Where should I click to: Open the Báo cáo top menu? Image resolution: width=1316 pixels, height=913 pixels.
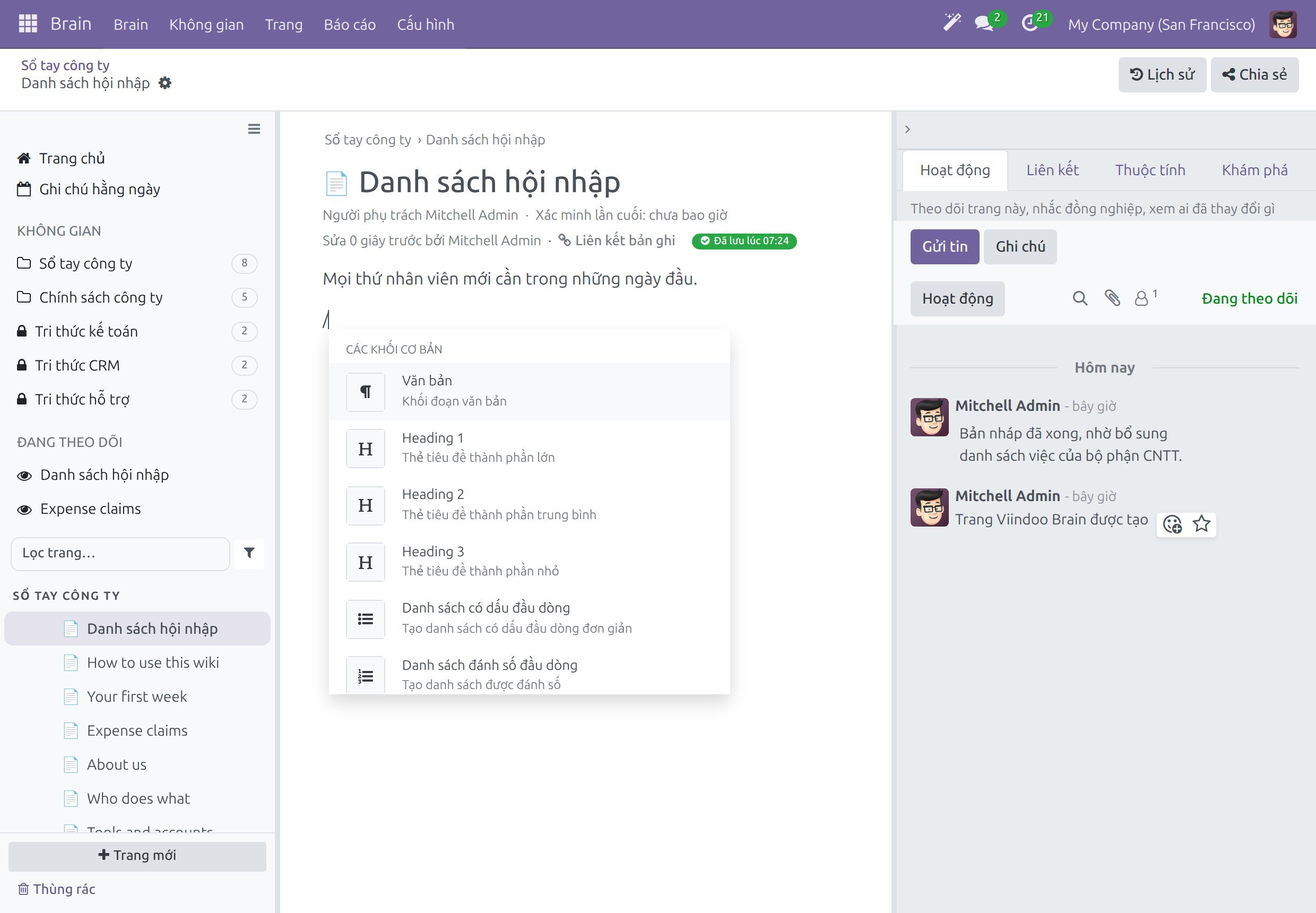(350, 24)
